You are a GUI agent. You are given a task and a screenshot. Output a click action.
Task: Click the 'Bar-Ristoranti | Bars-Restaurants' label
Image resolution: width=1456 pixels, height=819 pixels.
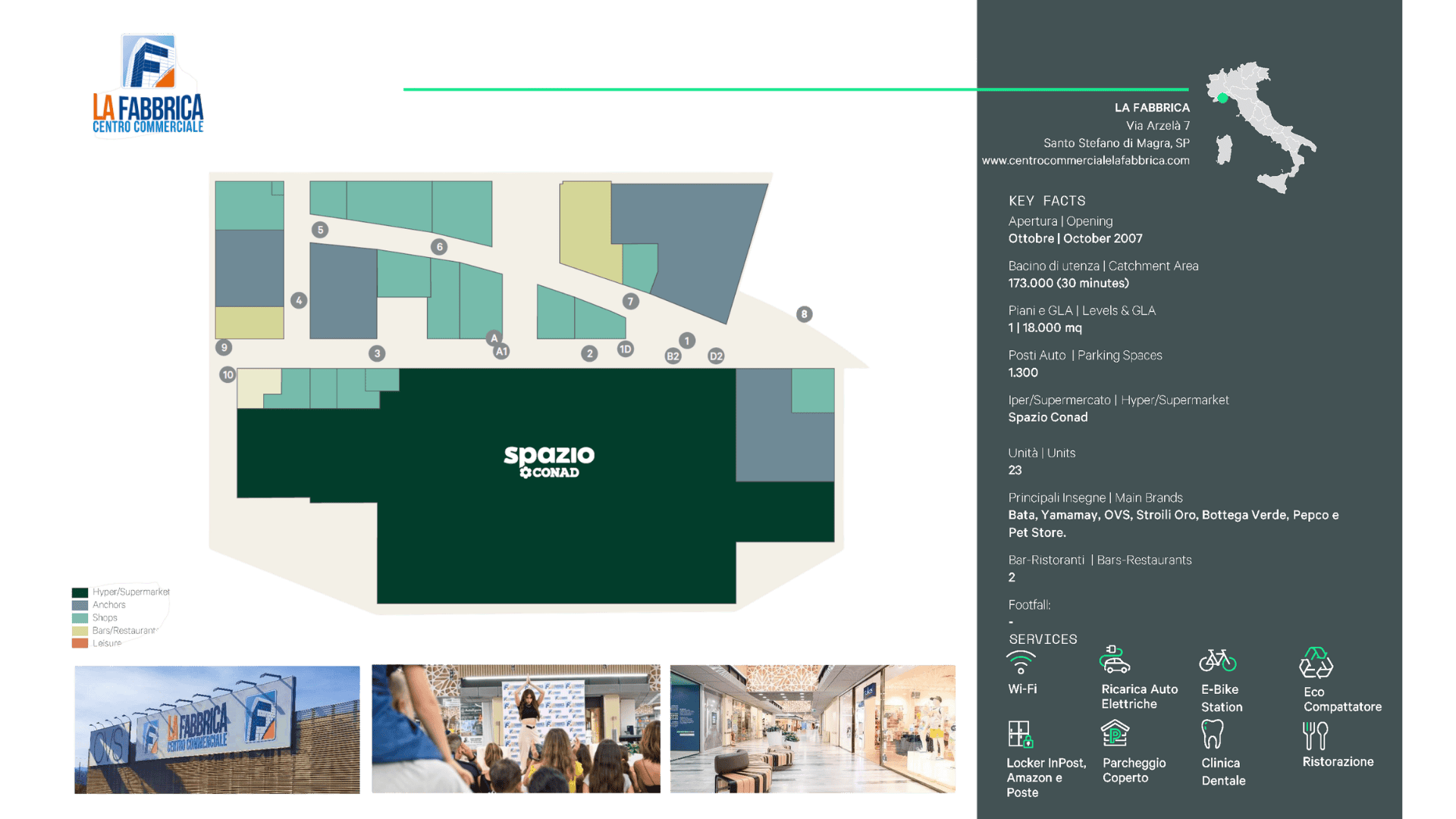coord(1100,560)
